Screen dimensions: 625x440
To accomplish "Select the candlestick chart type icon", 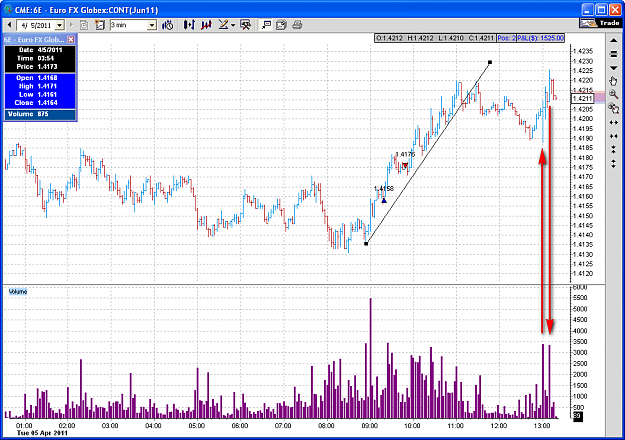I will coord(189,25).
